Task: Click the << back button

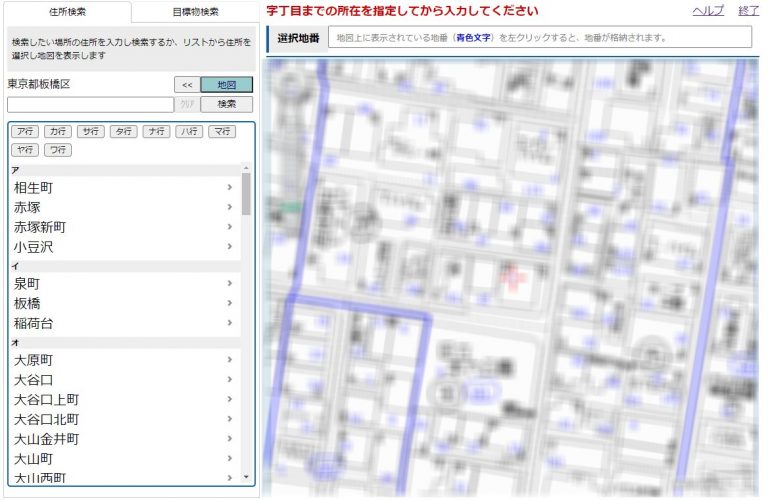Action: pyautogui.click(x=187, y=85)
